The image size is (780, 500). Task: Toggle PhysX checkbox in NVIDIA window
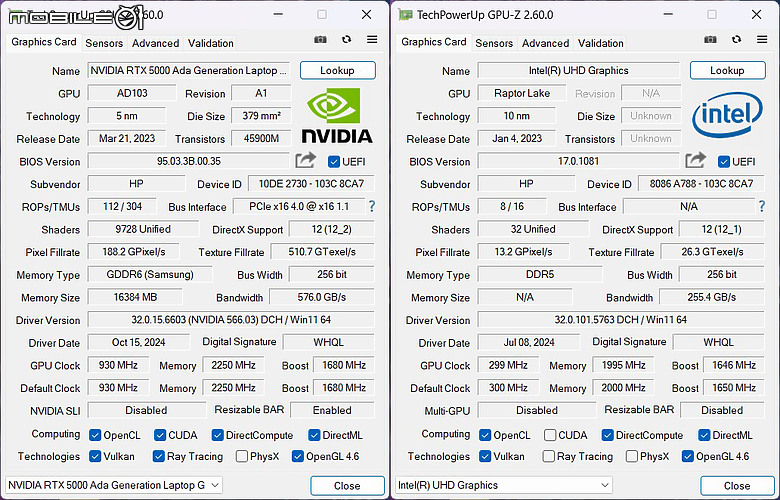coord(242,456)
